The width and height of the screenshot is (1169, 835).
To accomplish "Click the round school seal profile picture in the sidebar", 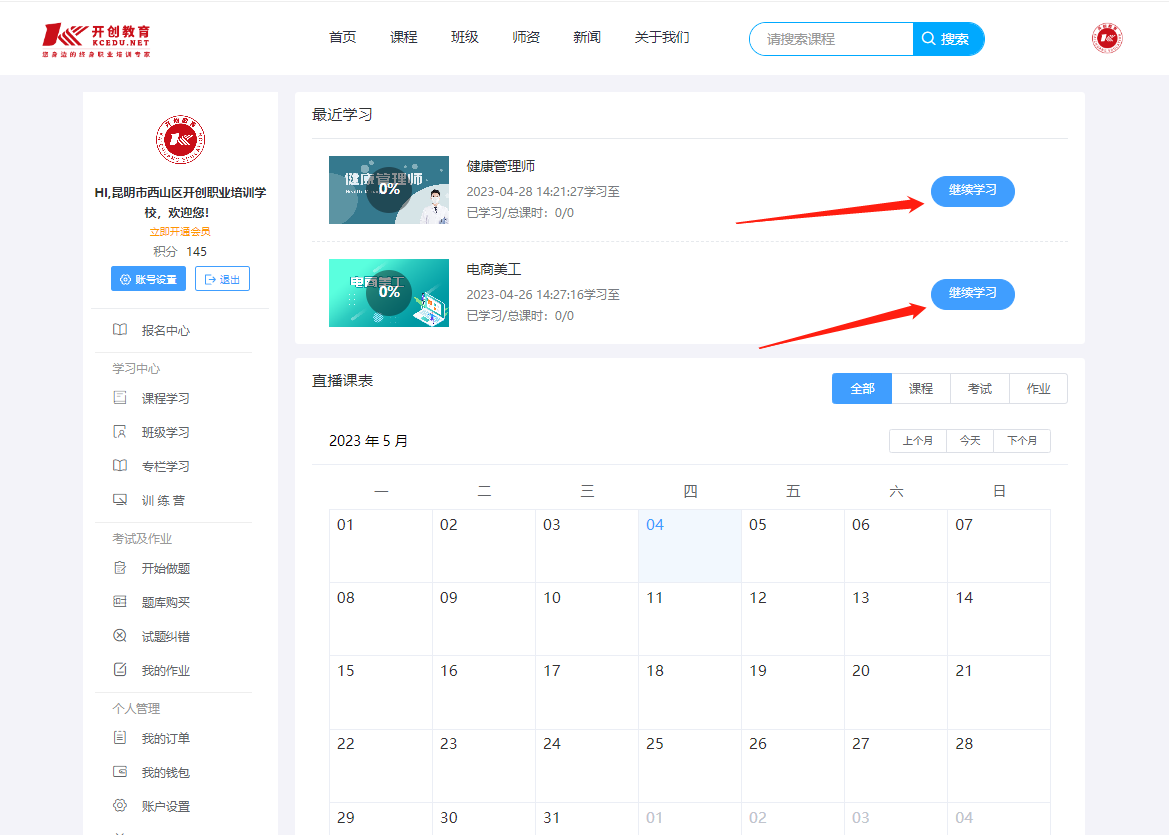I will (180, 139).
